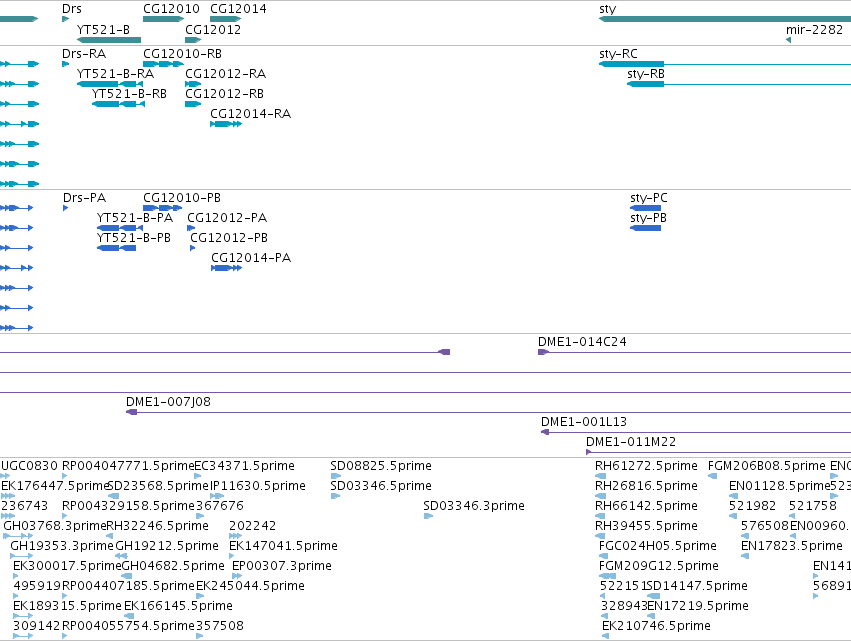Click the Drs-PA protein feature

66,208
